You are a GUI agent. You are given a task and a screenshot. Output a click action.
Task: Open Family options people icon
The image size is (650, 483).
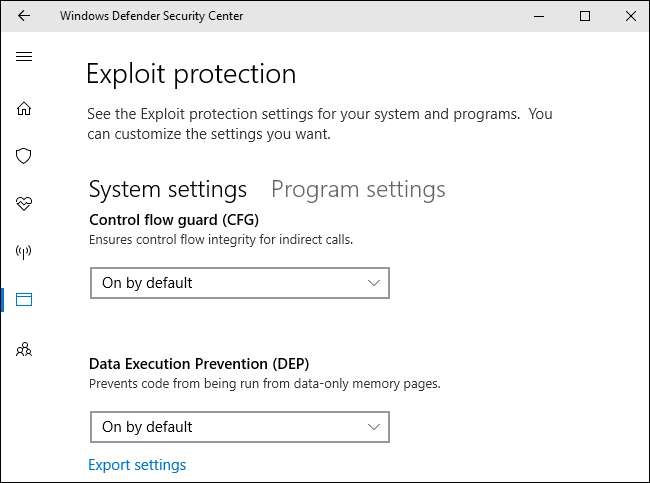(x=24, y=348)
